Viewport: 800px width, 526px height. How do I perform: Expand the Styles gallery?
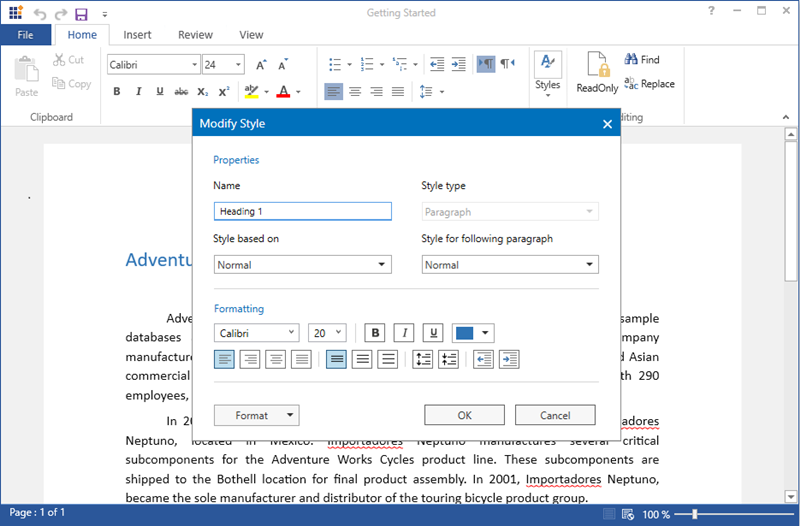tap(548, 74)
